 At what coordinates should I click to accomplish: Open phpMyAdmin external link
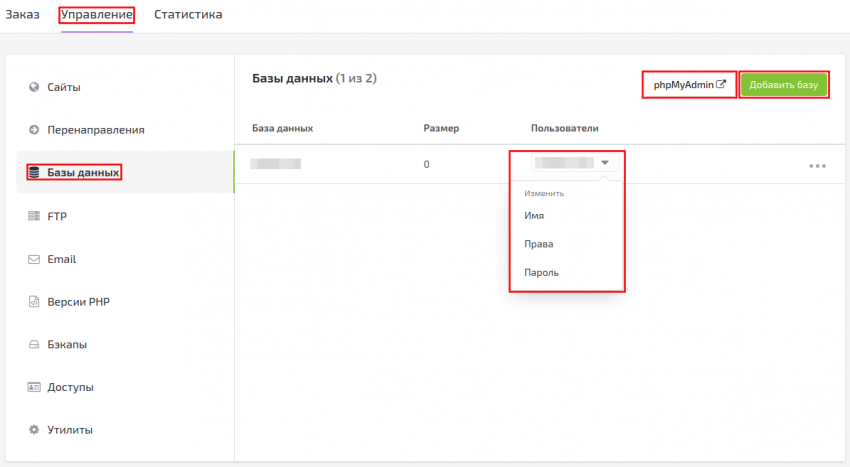(x=689, y=85)
